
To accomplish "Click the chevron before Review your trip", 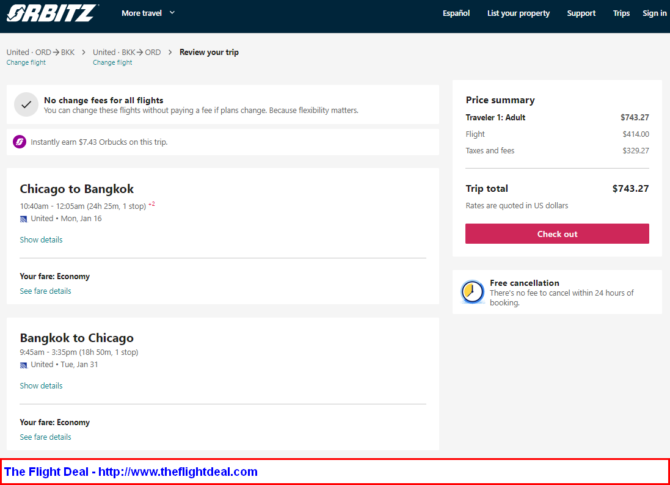I will pos(170,52).
